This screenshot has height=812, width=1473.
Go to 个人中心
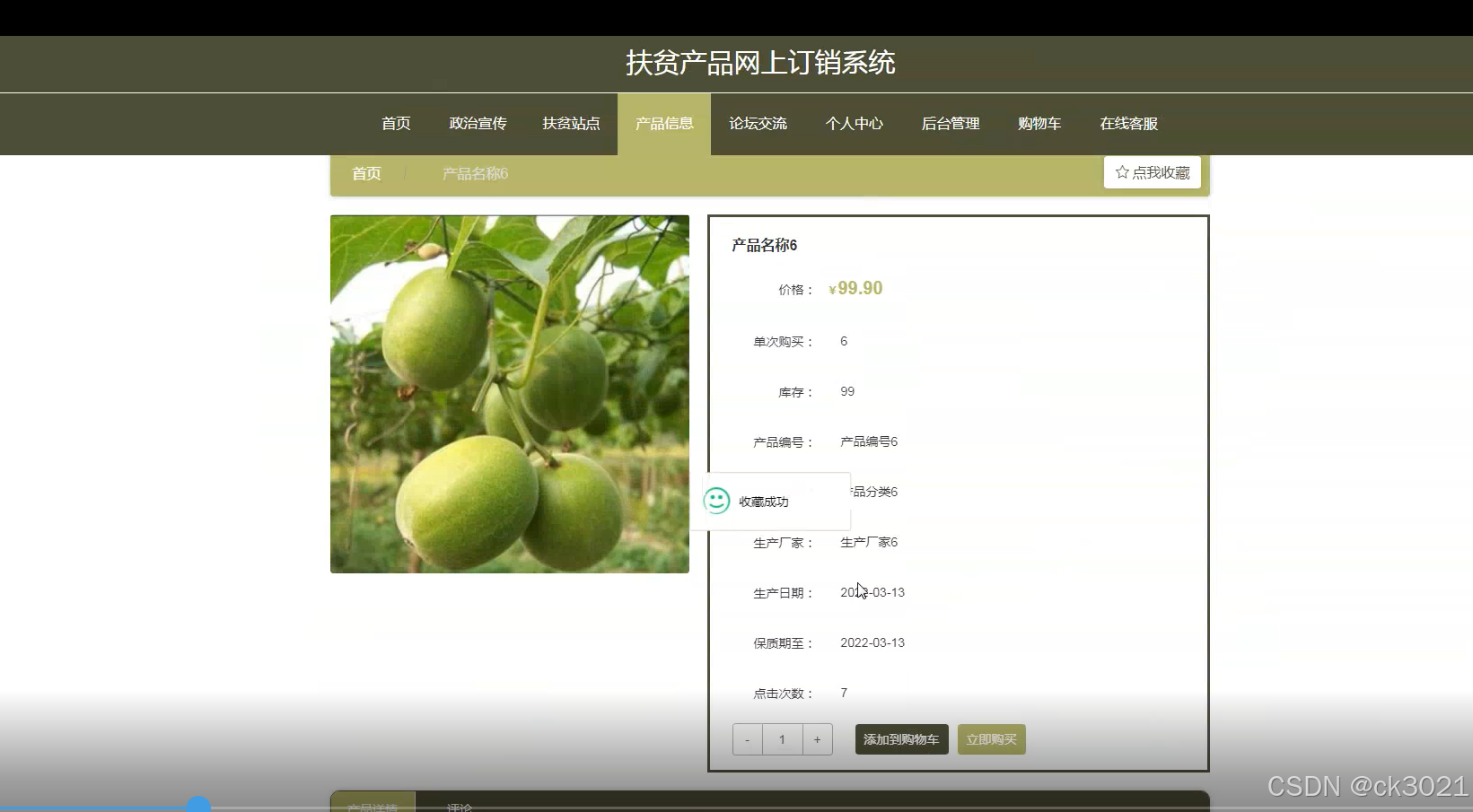point(855,124)
